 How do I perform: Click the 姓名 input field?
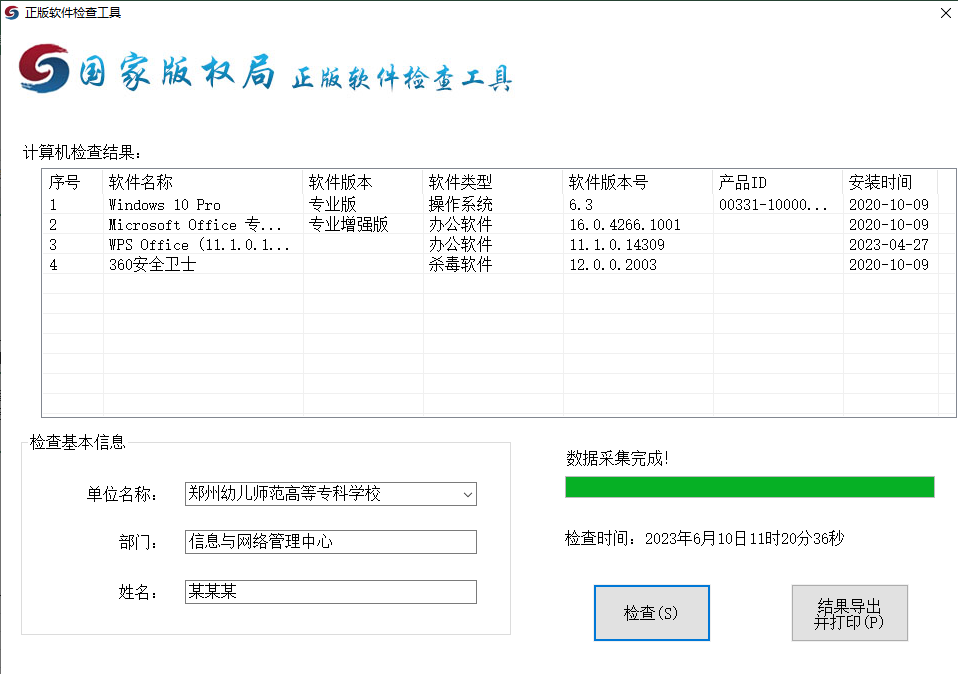(331, 592)
